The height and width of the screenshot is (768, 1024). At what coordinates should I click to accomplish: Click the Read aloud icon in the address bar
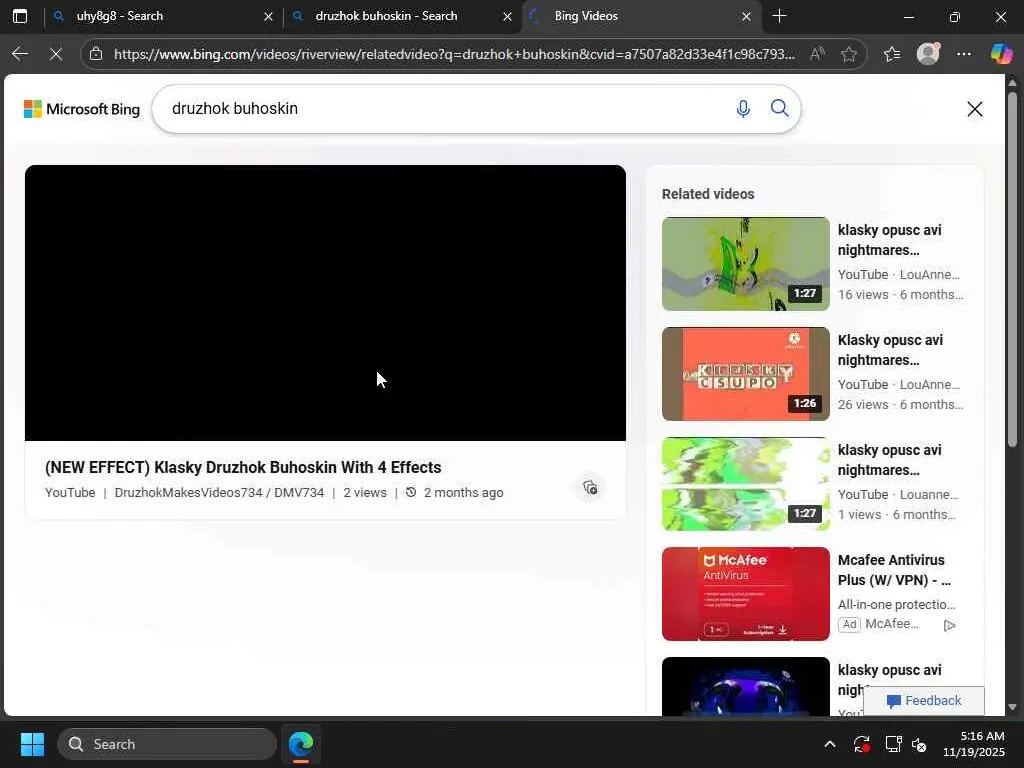pyautogui.click(x=817, y=54)
